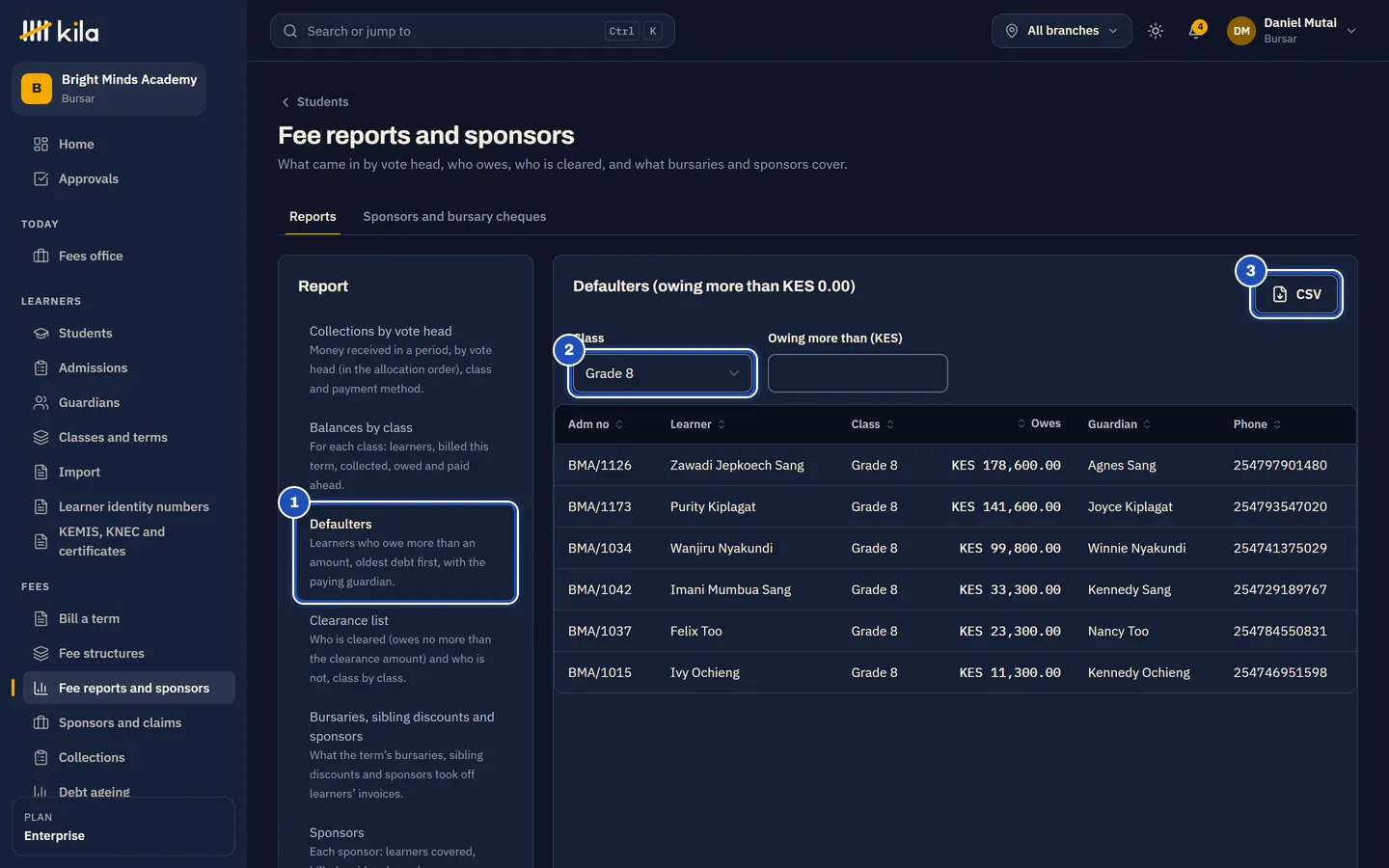Sort table by Owes column
Screen dimensions: 1389x868
1039,423
